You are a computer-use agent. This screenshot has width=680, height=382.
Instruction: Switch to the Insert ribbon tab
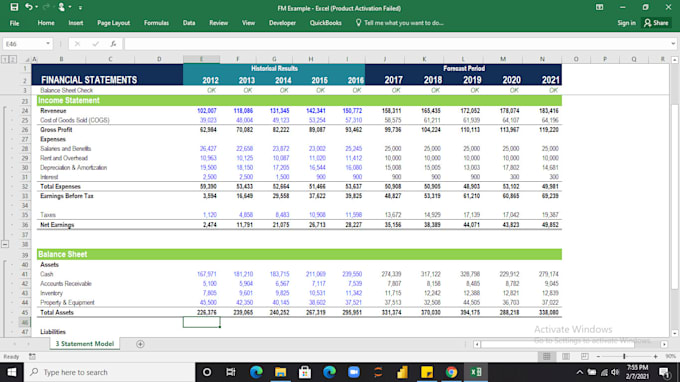76,23
